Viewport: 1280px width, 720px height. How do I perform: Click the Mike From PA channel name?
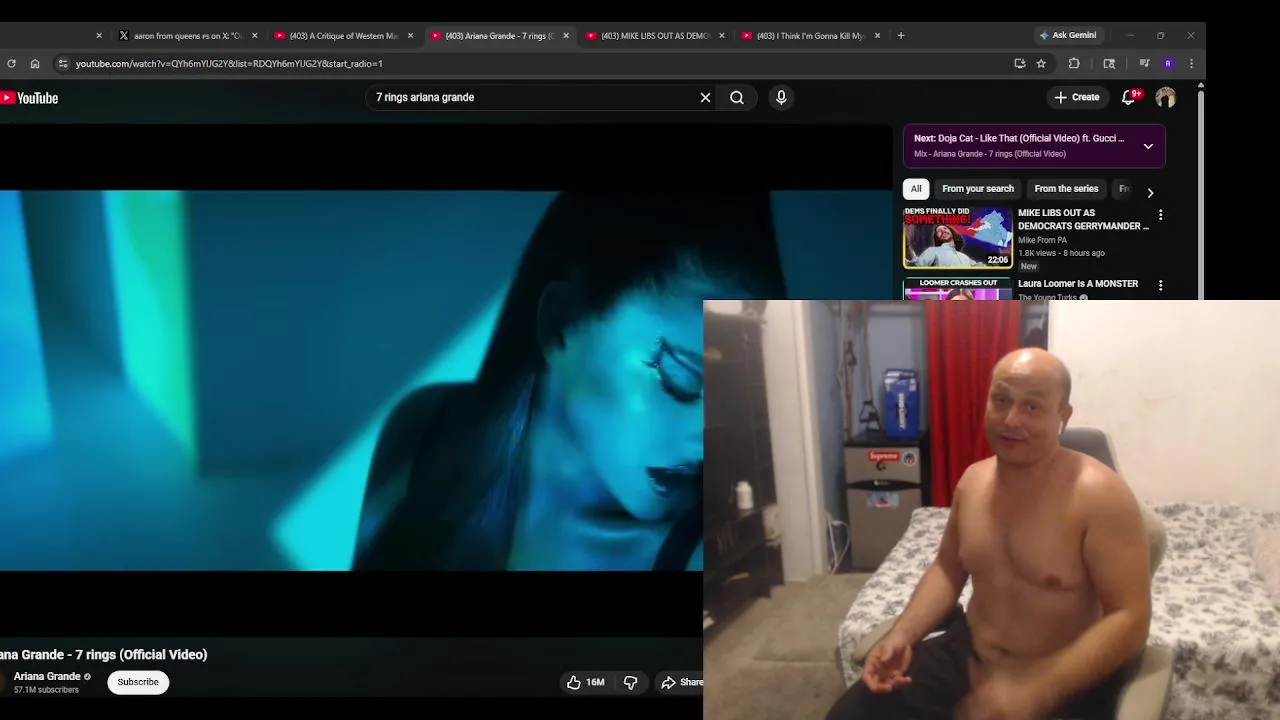click(1042, 240)
